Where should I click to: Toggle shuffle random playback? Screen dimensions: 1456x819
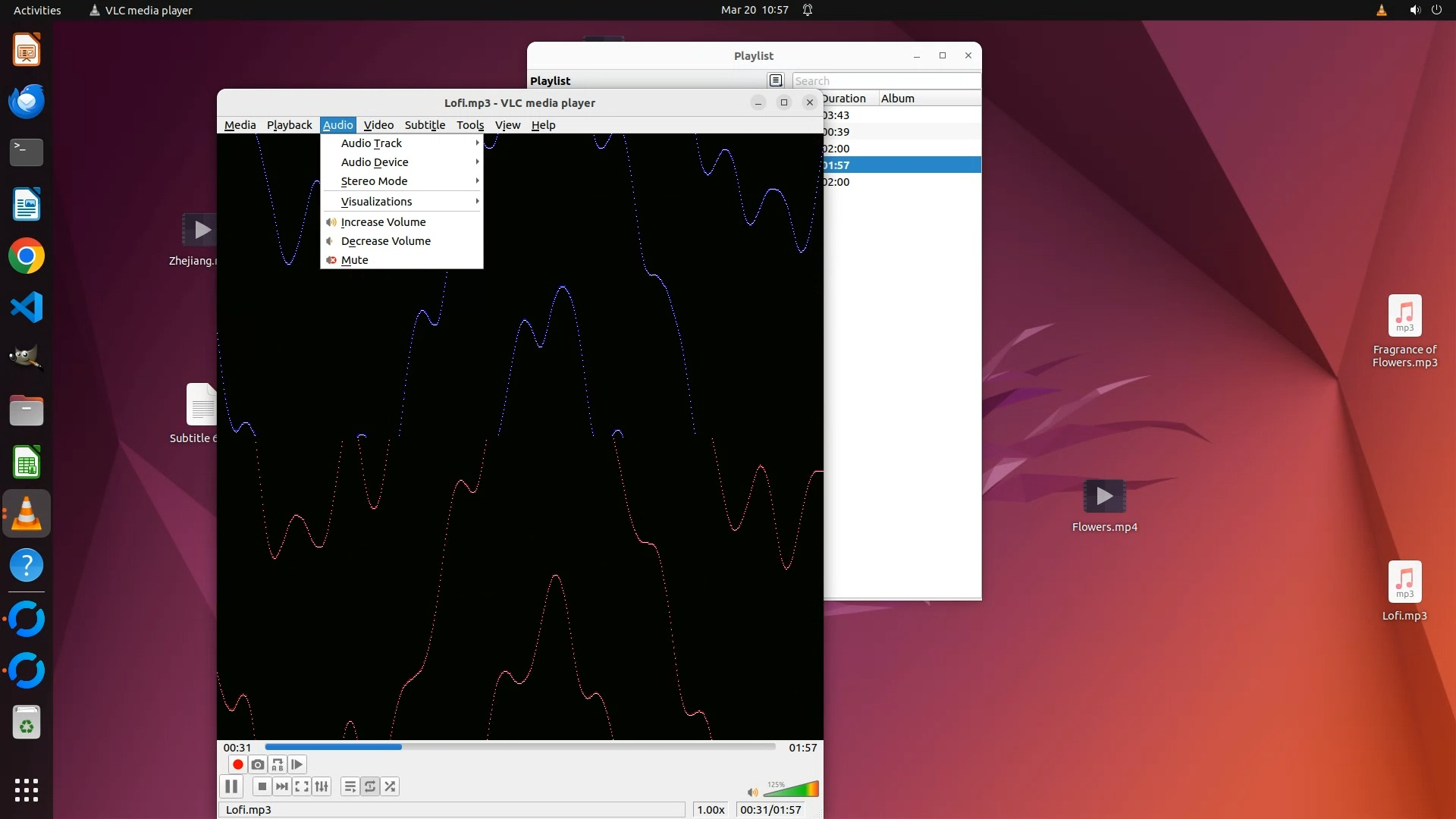click(x=390, y=786)
